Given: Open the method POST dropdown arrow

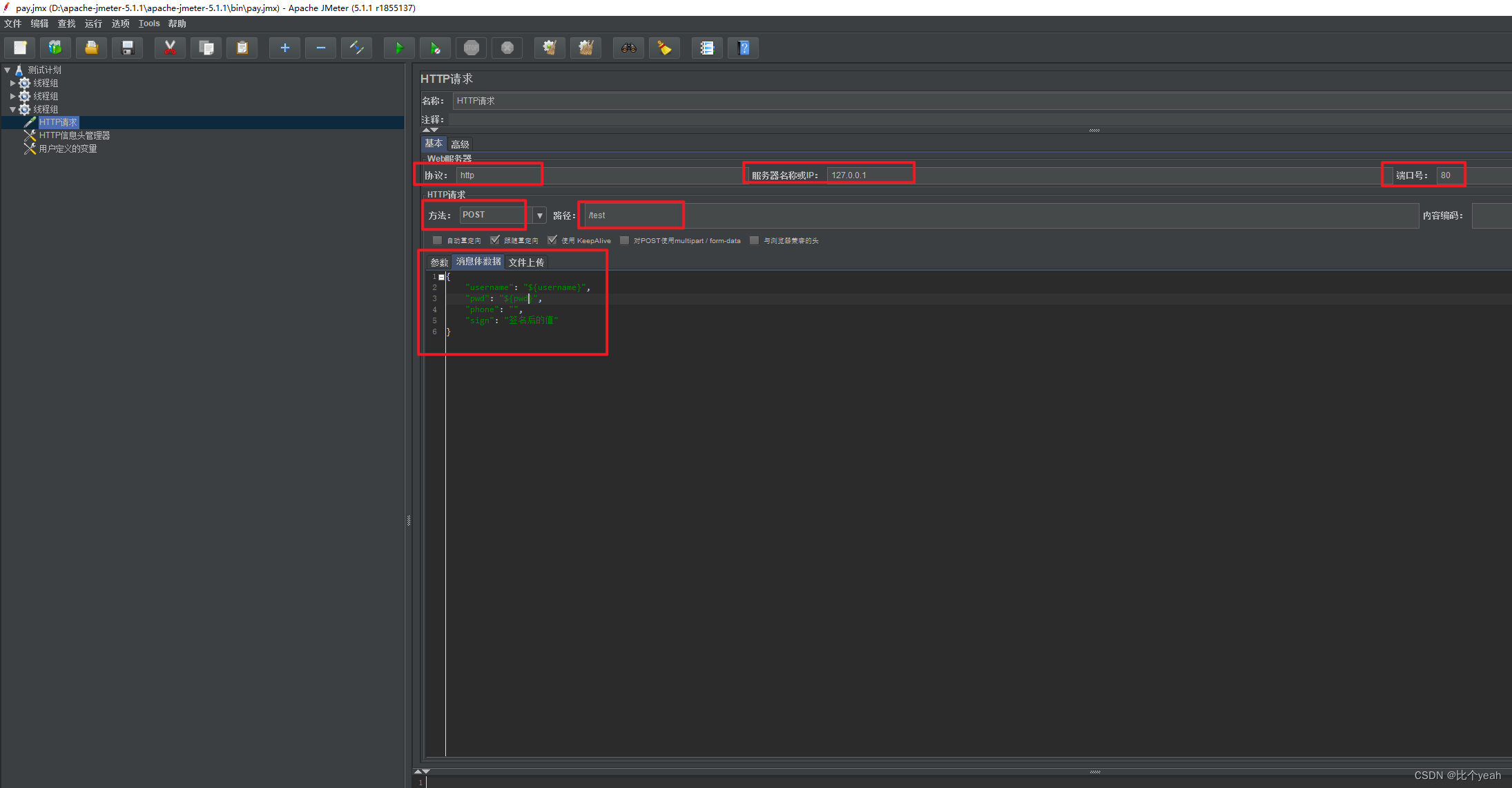Looking at the screenshot, I should (540, 215).
